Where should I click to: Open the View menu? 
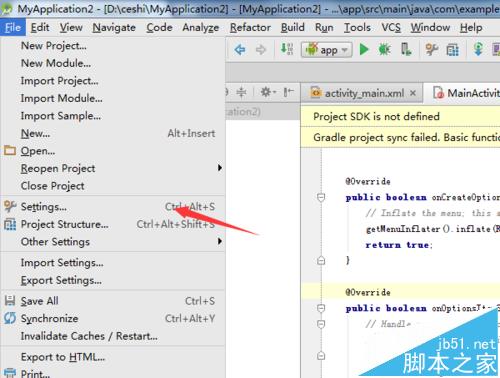71,27
